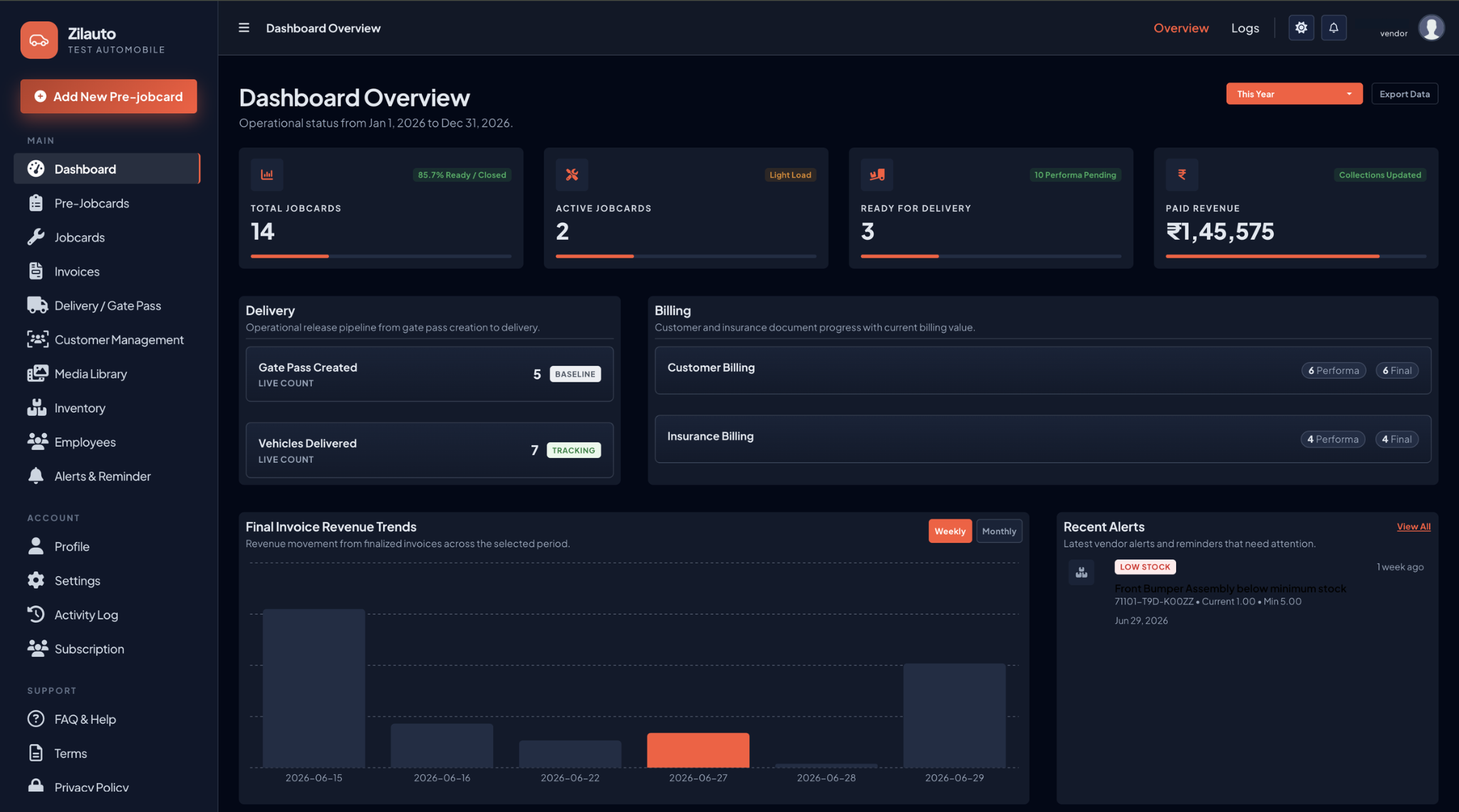Viewport: 1459px width, 812px height.
Task: Click the Zilauto car logo icon
Action: tap(39, 40)
